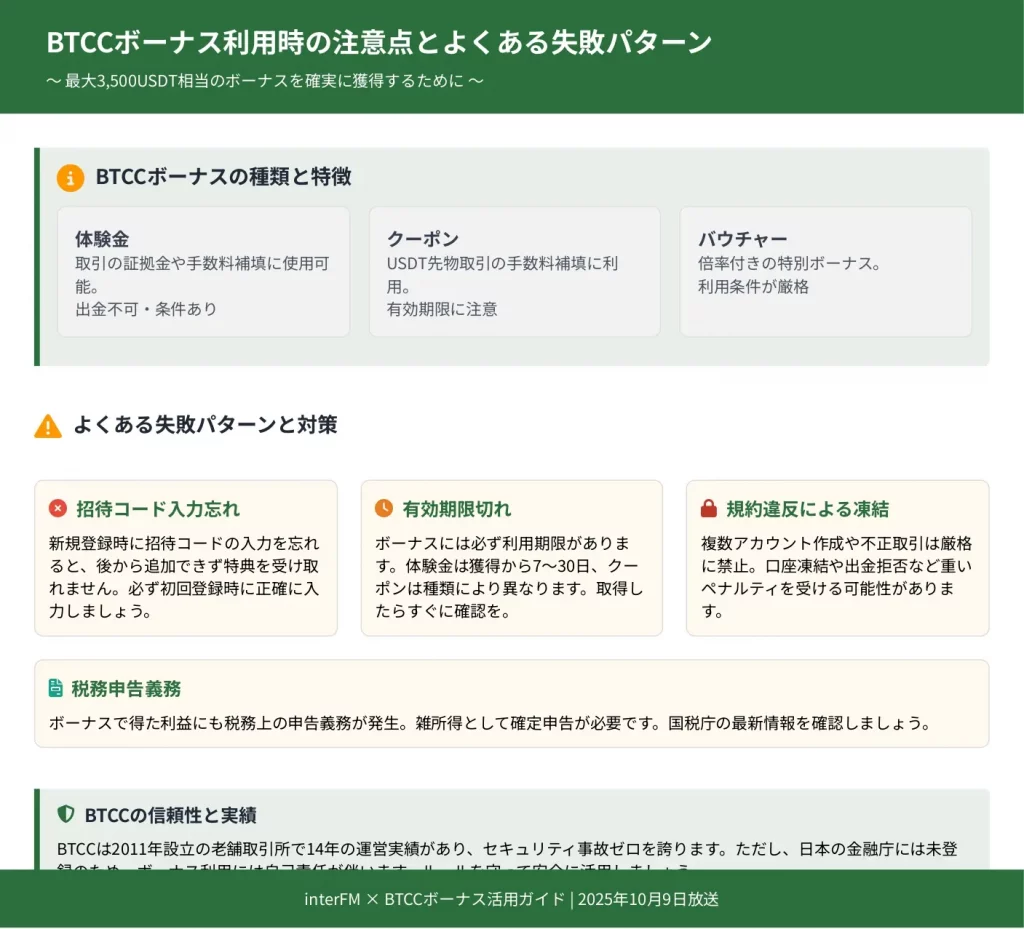Click the green shield icon beside BTCCの信頼性と実績
This screenshot has height=929, width=1024.
(66, 814)
